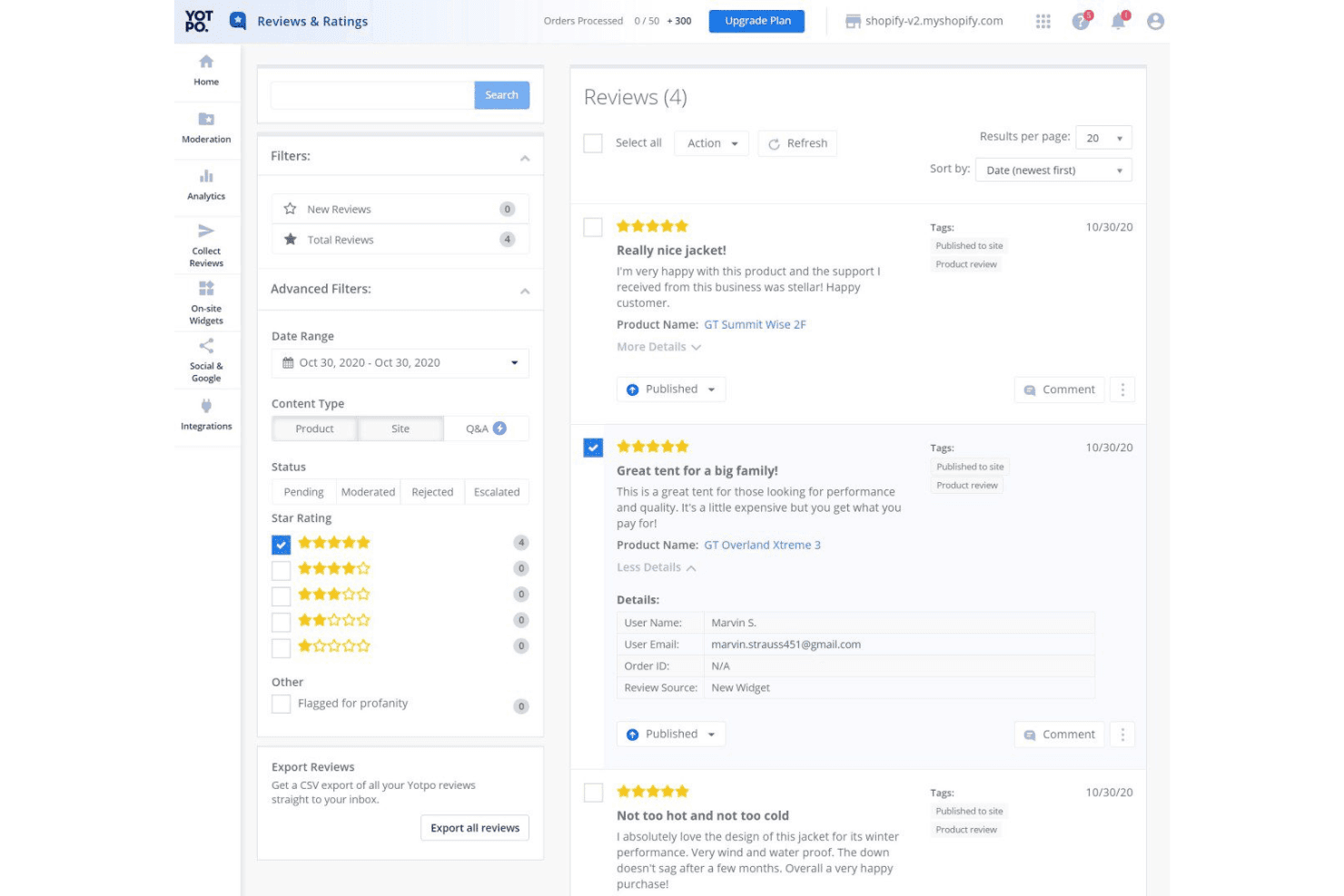Expand More Details on jacket review

tap(658, 347)
